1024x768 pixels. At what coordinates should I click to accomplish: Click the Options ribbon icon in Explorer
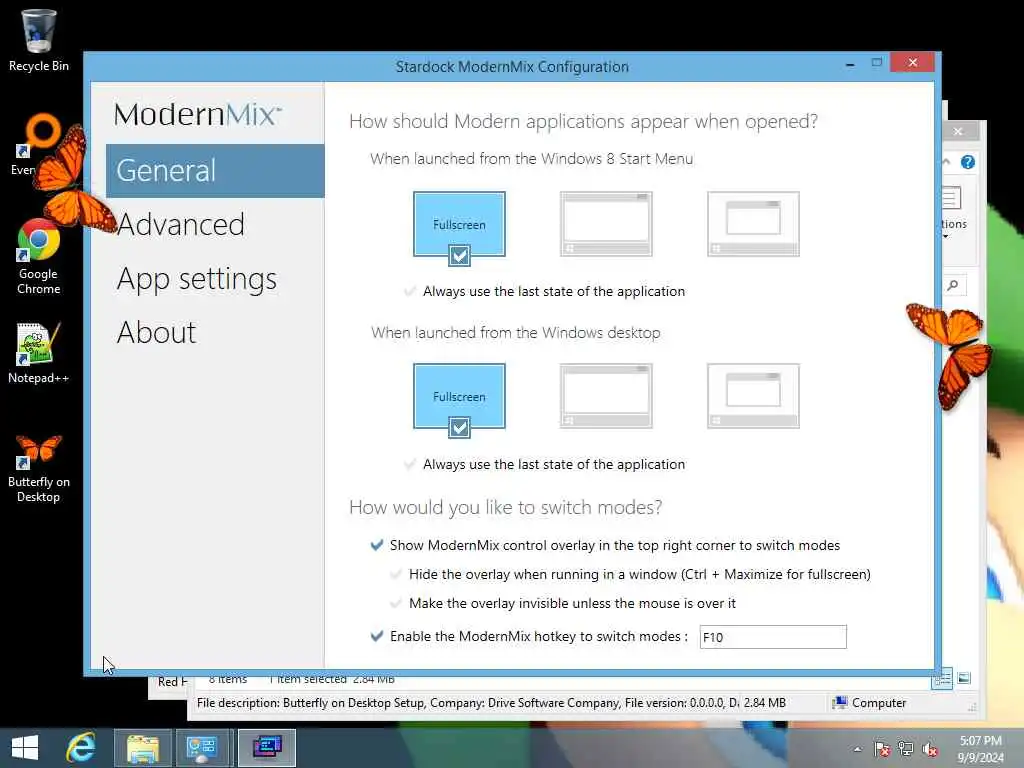952,198
